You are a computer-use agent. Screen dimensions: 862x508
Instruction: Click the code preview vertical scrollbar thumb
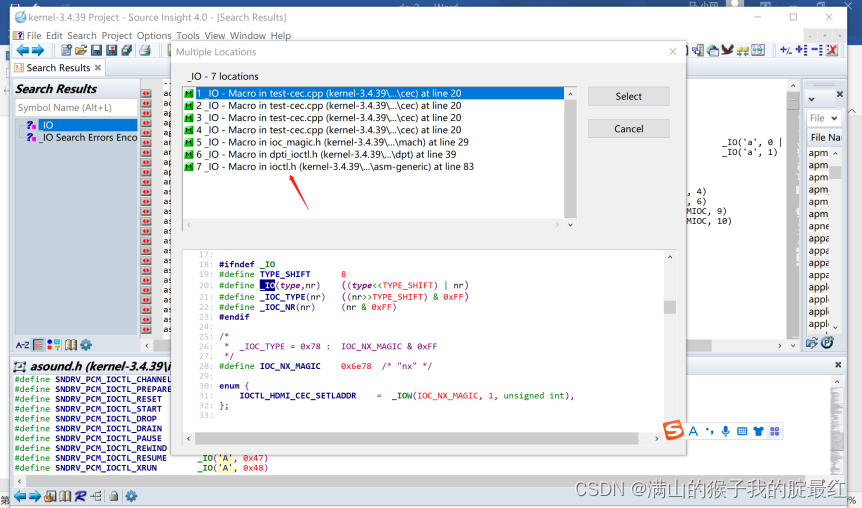(x=670, y=307)
